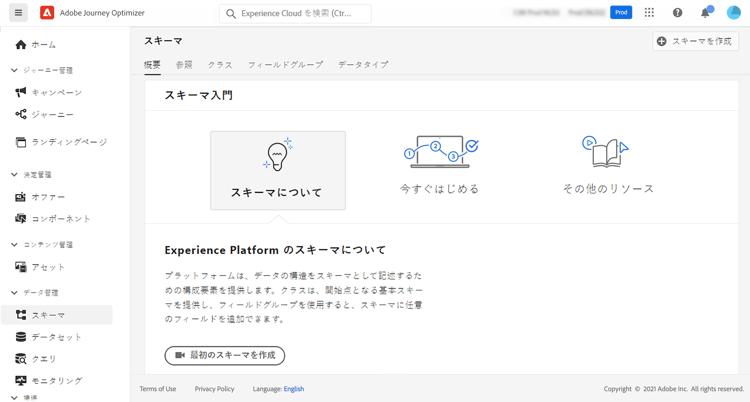Screen dimensions: 750x402
Task: Click the データセット database icon
Action: pos(21,337)
